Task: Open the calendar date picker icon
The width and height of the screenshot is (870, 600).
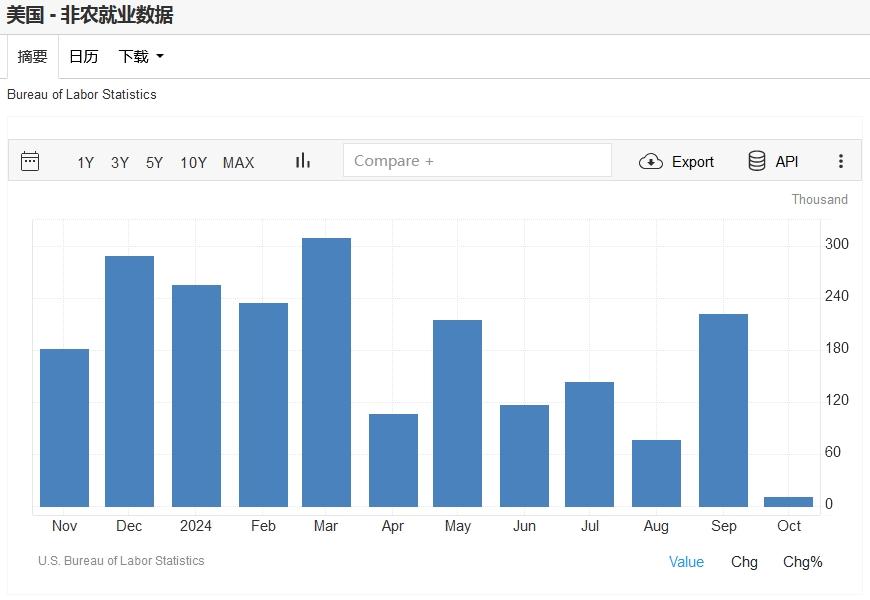Action: coord(30,161)
